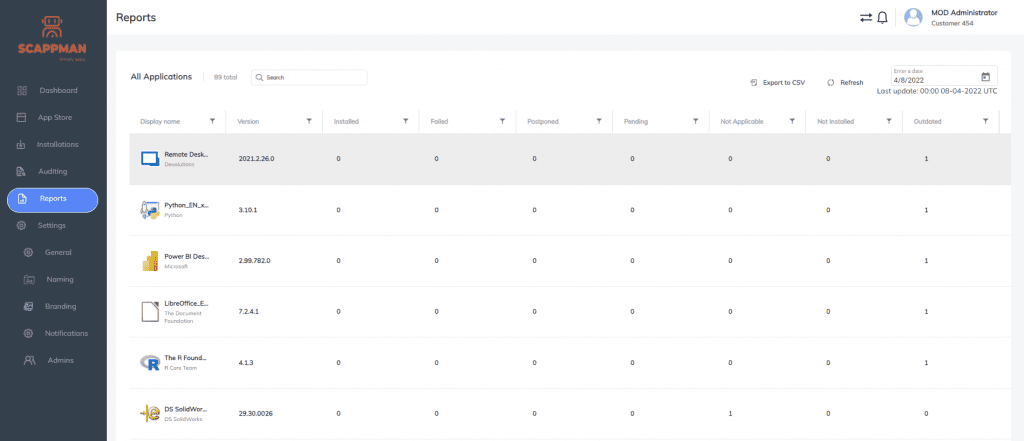Open the Admins page
The width and height of the screenshot is (1024, 441).
point(61,360)
